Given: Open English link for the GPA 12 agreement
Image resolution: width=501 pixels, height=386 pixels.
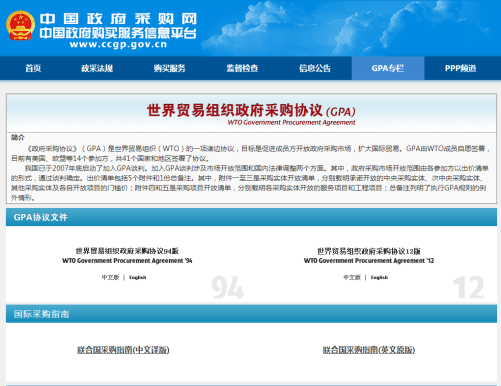Looking at the screenshot, I should (x=379, y=277).
